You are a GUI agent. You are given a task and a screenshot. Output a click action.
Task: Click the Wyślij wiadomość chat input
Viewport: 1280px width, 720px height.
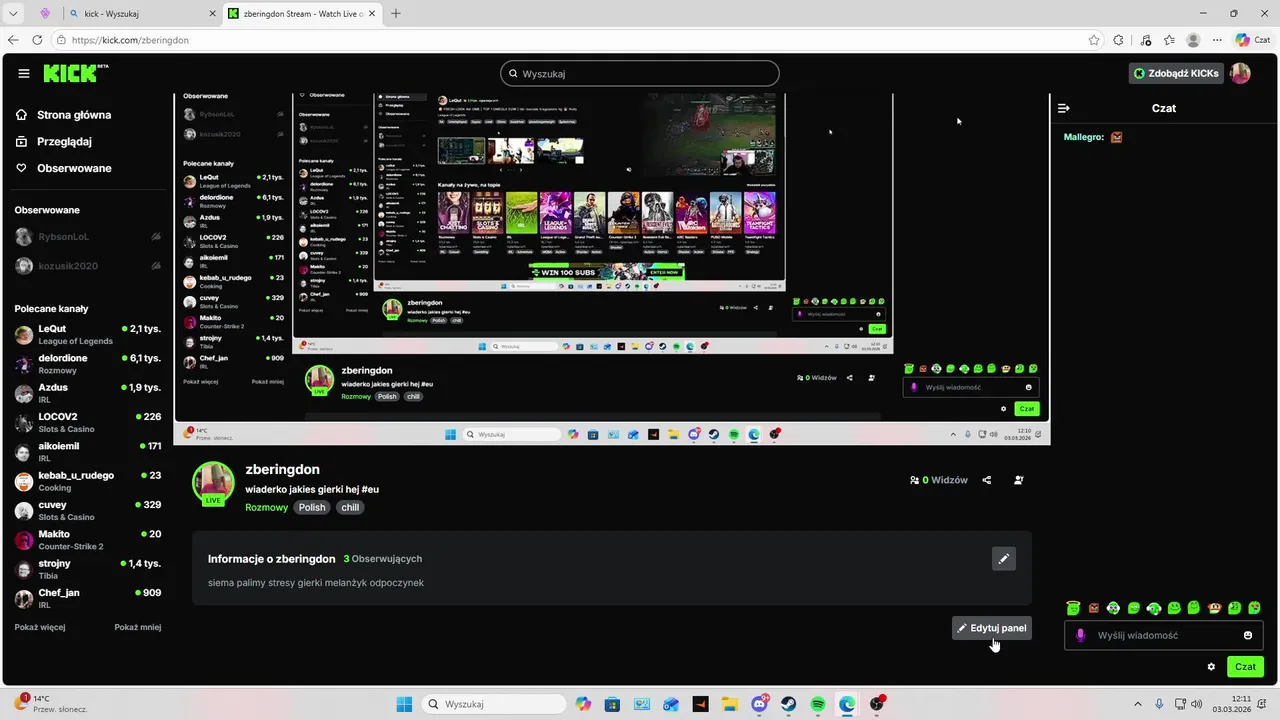(1163, 635)
